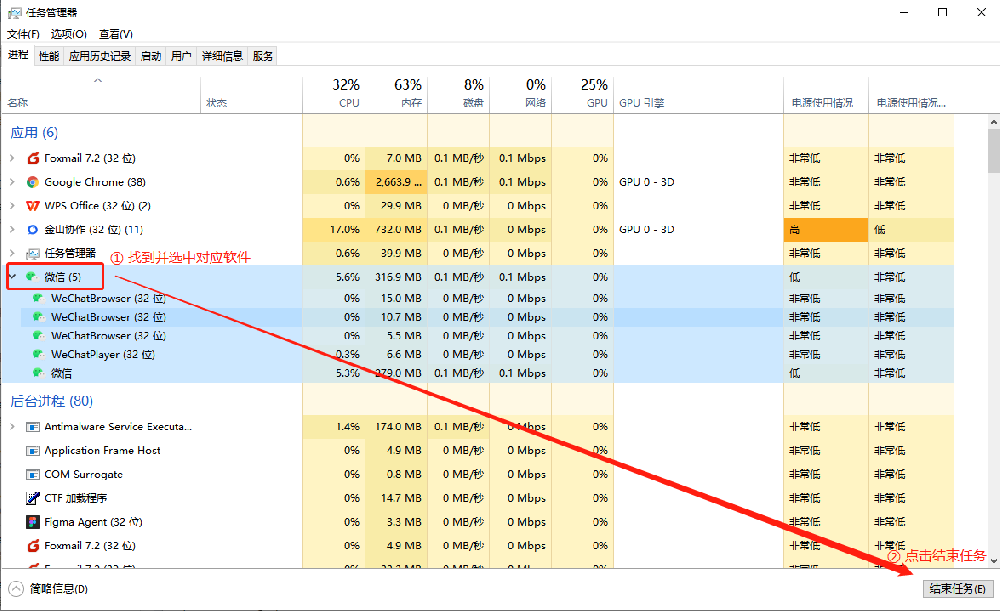Expand the Google Chrome (38) row
1000x611 pixels.
[x=12, y=182]
